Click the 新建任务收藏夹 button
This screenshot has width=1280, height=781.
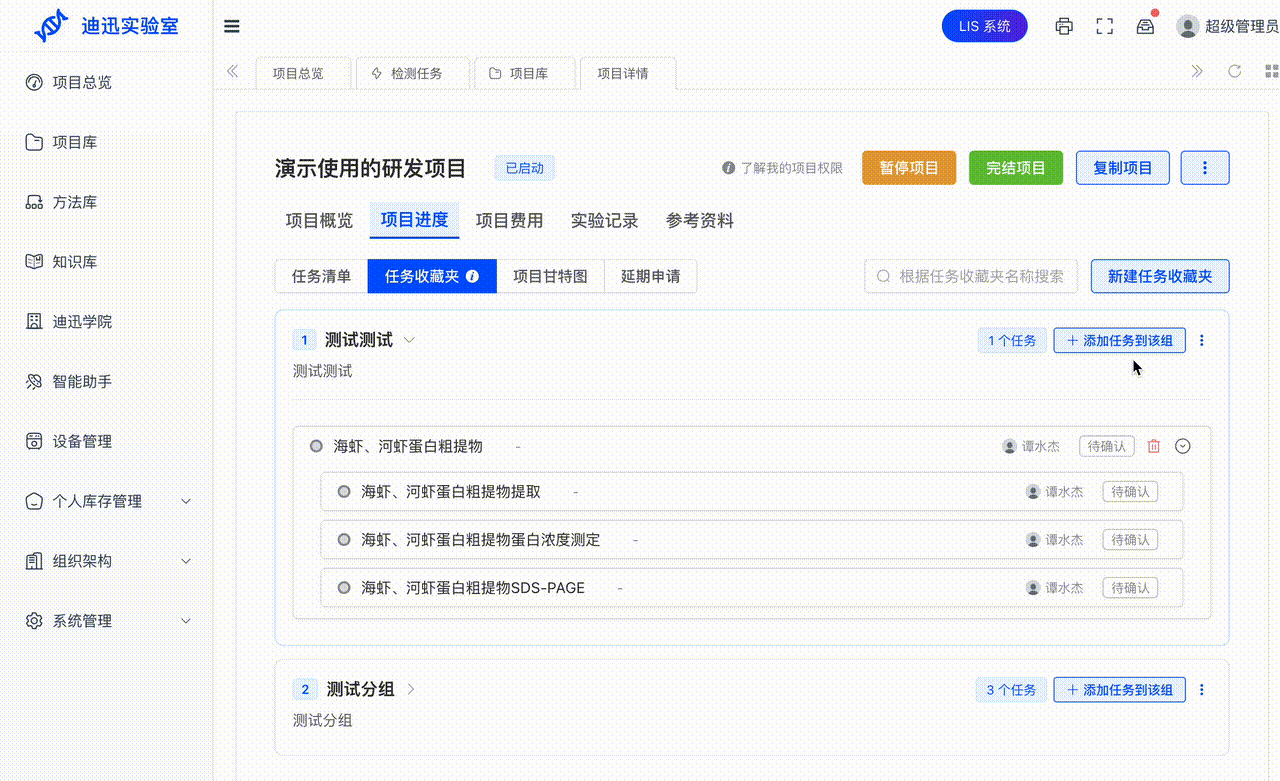[1160, 276]
